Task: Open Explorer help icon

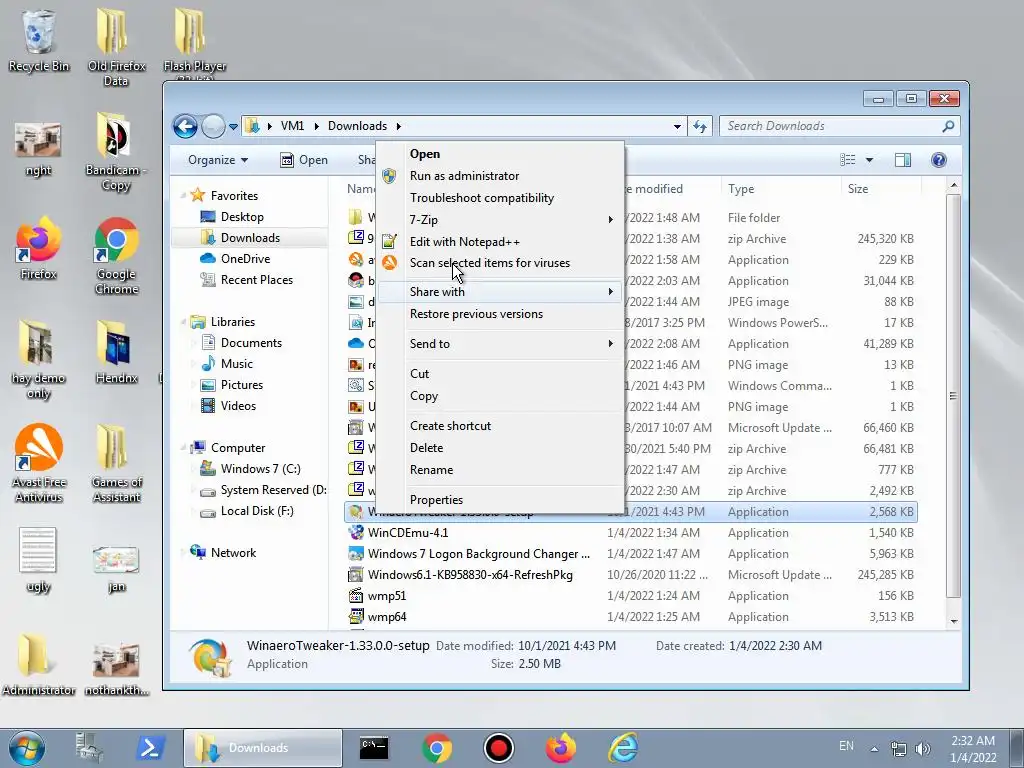Action: click(x=938, y=160)
